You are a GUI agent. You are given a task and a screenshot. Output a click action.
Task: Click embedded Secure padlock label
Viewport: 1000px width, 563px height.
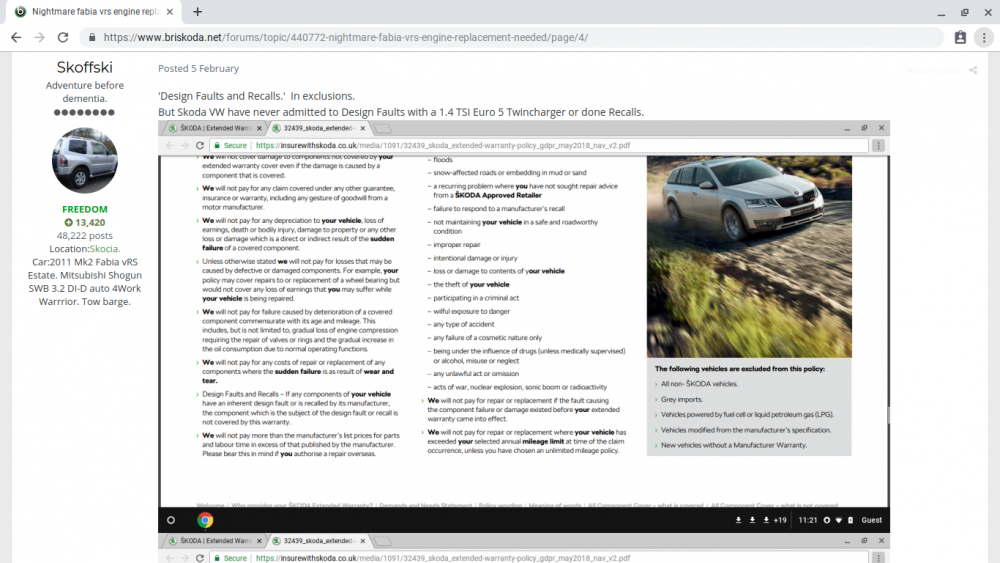231,145
